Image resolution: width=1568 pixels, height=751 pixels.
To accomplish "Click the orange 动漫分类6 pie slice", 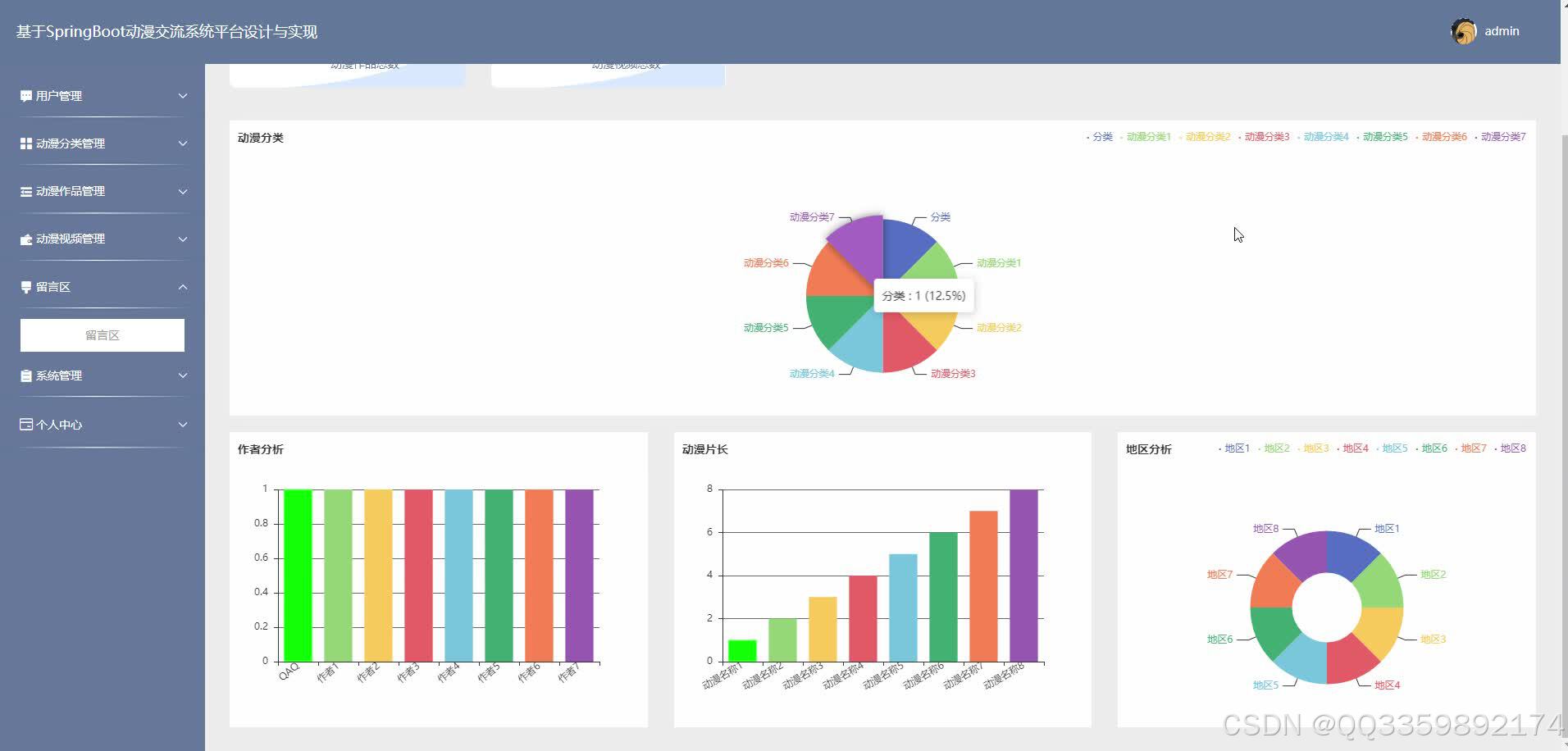I will pos(835,275).
